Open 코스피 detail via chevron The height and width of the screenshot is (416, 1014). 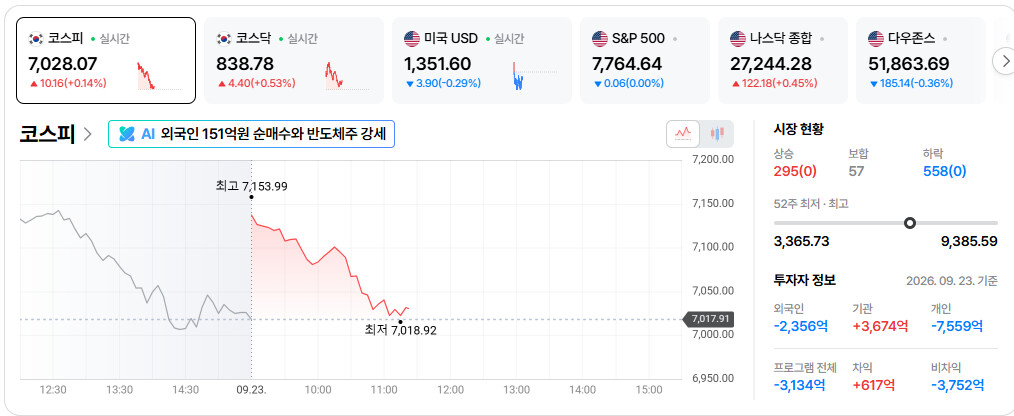[x=88, y=135]
